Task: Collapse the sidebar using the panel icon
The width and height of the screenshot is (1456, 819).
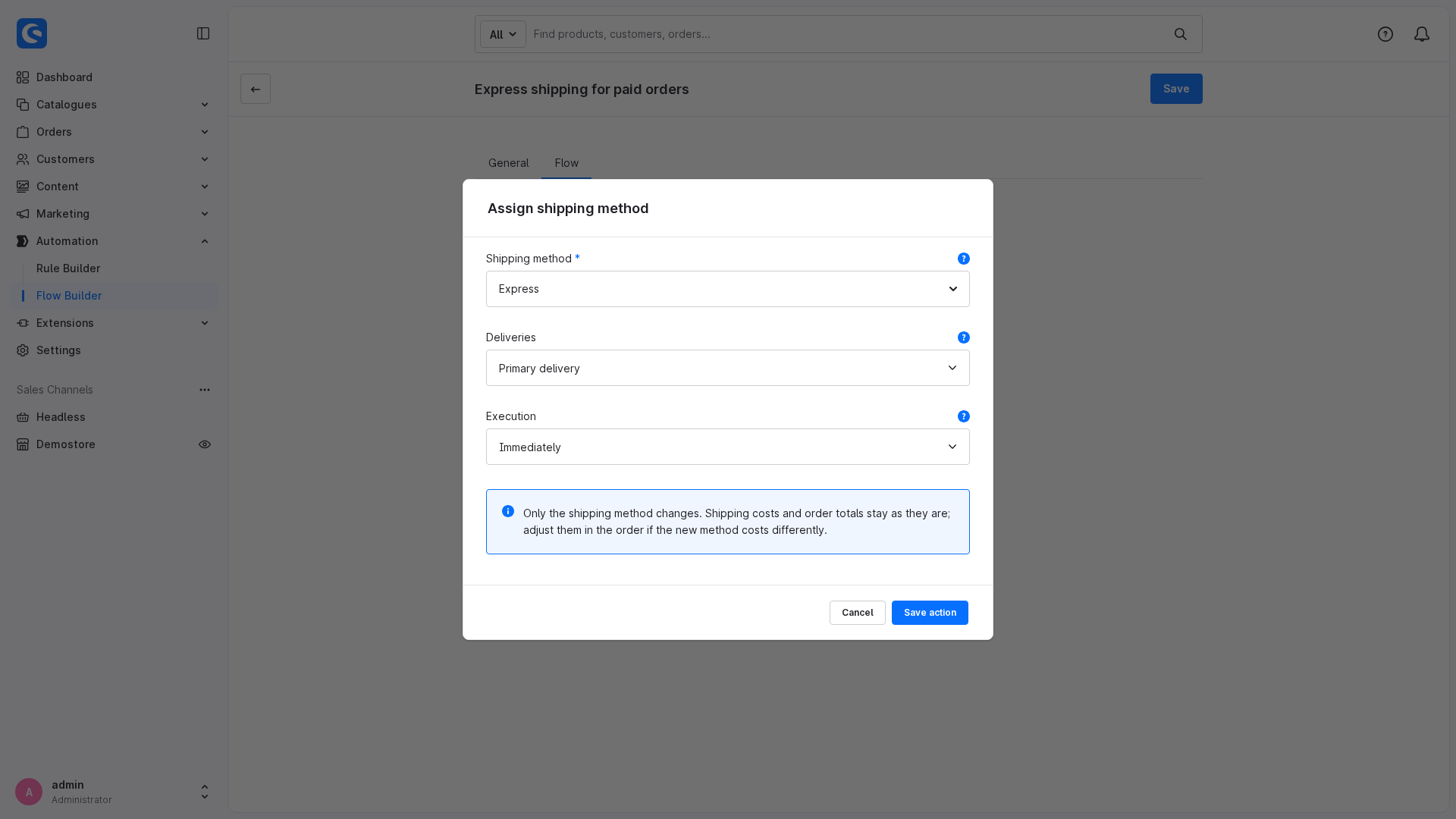Action: point(203,33)
